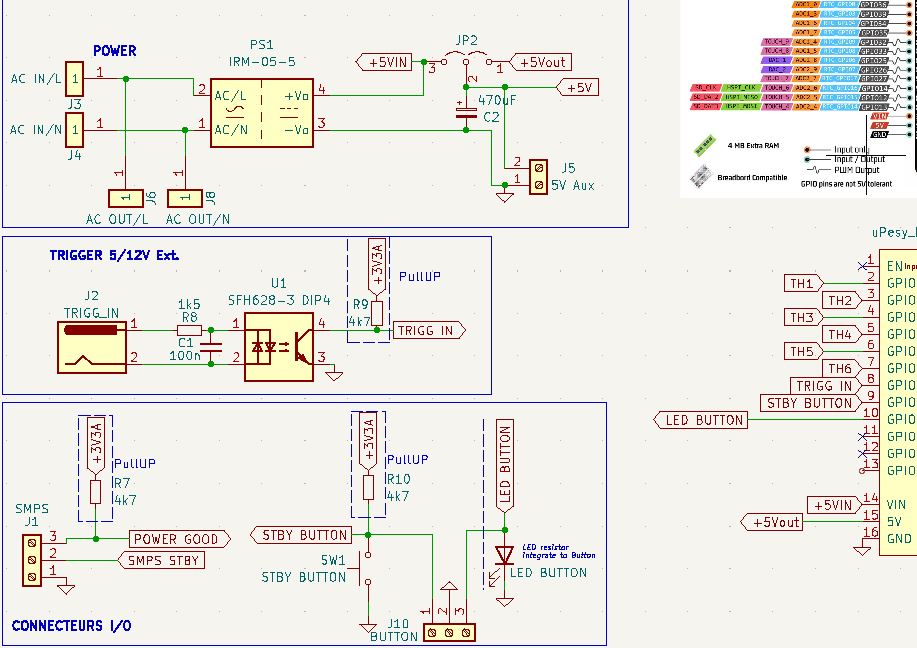Click the LED diode symbol above LED BUTTON text

[504, 555]
